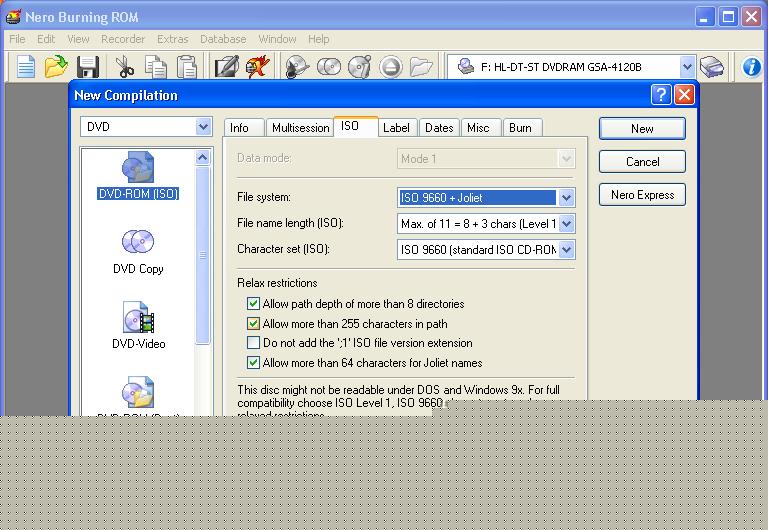Open the Edit menu
This screenshot has width=768, height=530.
(x=46, y=39)
